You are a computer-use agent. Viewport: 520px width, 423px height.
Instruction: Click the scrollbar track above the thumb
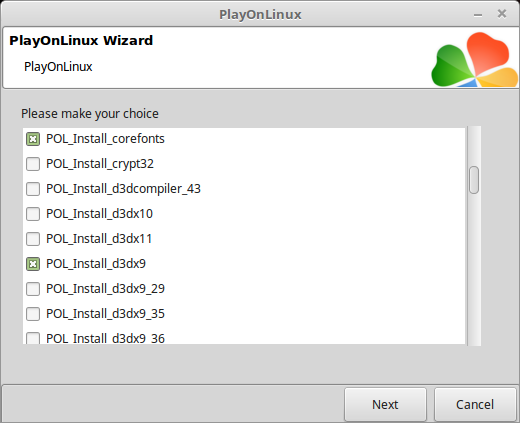[474, 146]
